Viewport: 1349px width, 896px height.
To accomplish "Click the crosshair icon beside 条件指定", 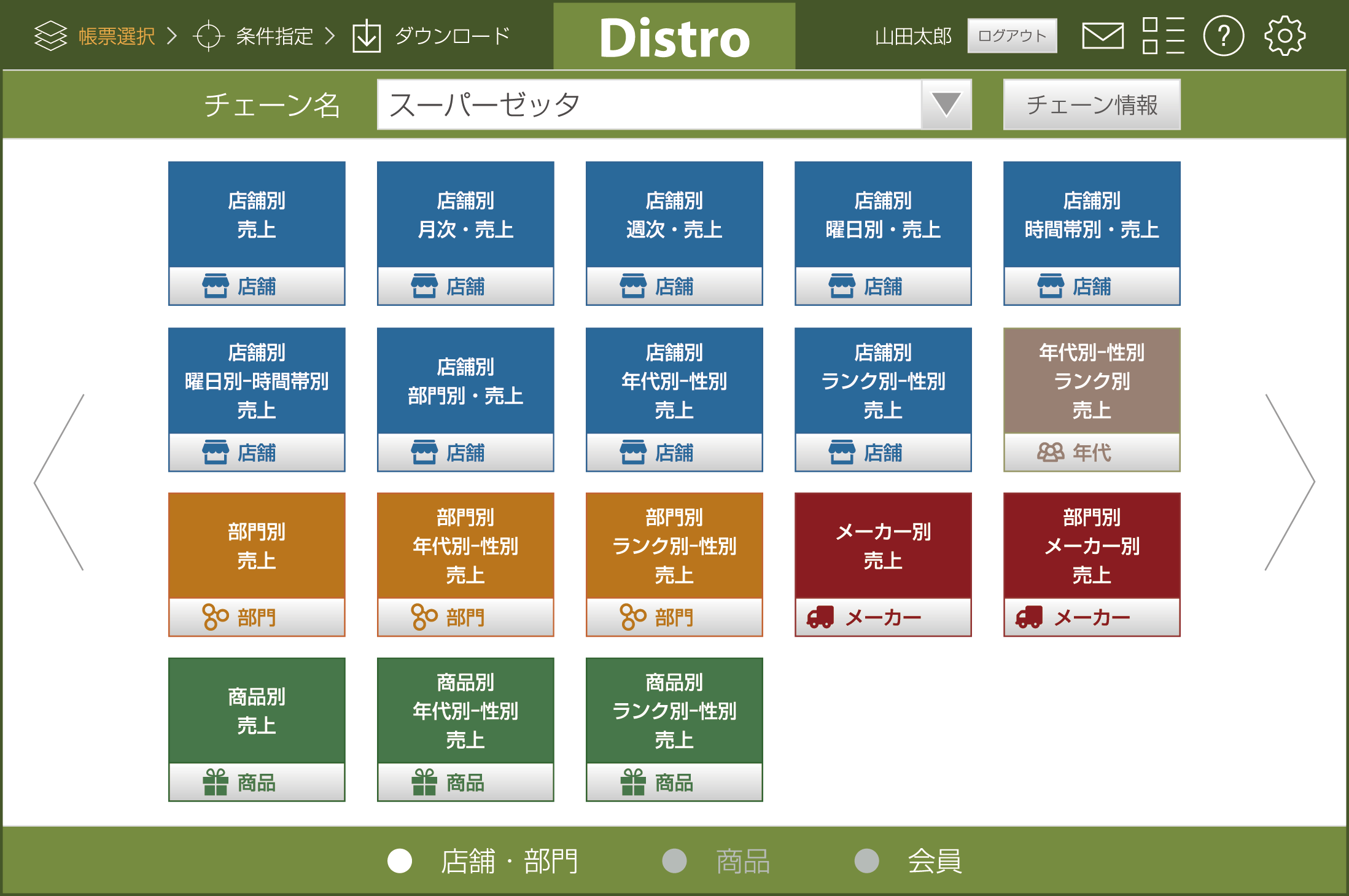I will 209,36.
